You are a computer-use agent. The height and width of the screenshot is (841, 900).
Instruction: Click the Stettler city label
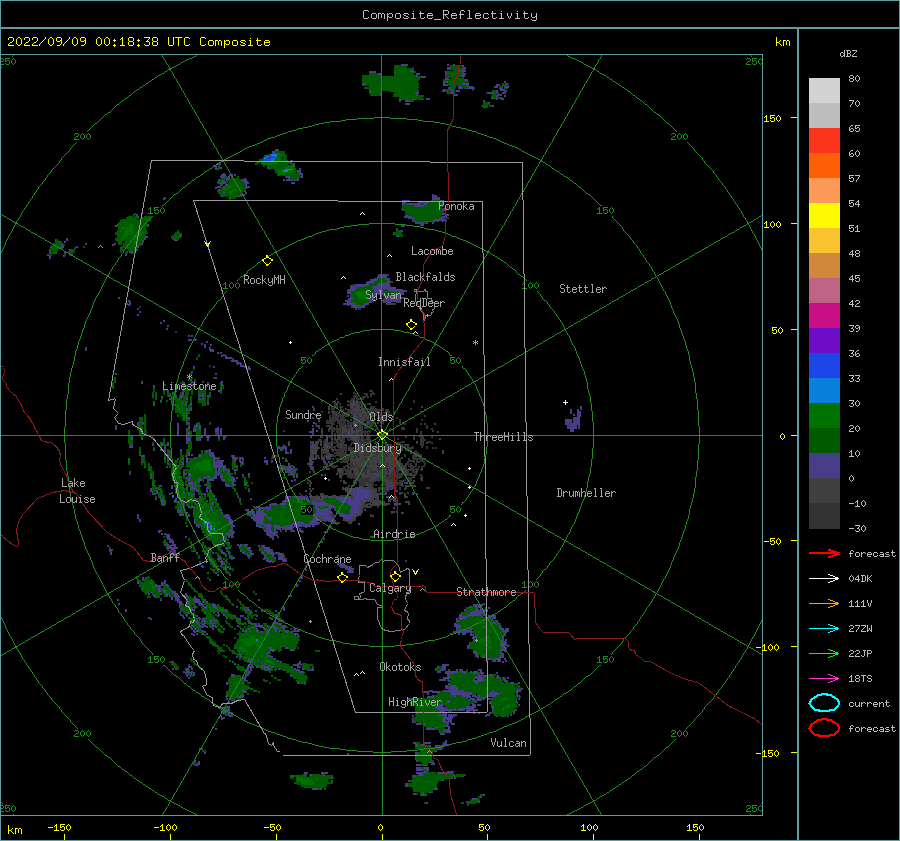click(583, 289)
